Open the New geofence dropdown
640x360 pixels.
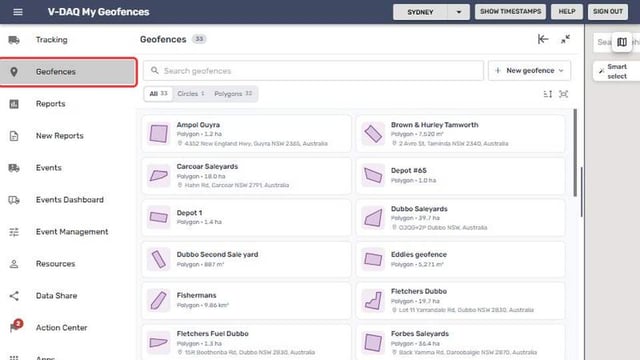point(529,71)
